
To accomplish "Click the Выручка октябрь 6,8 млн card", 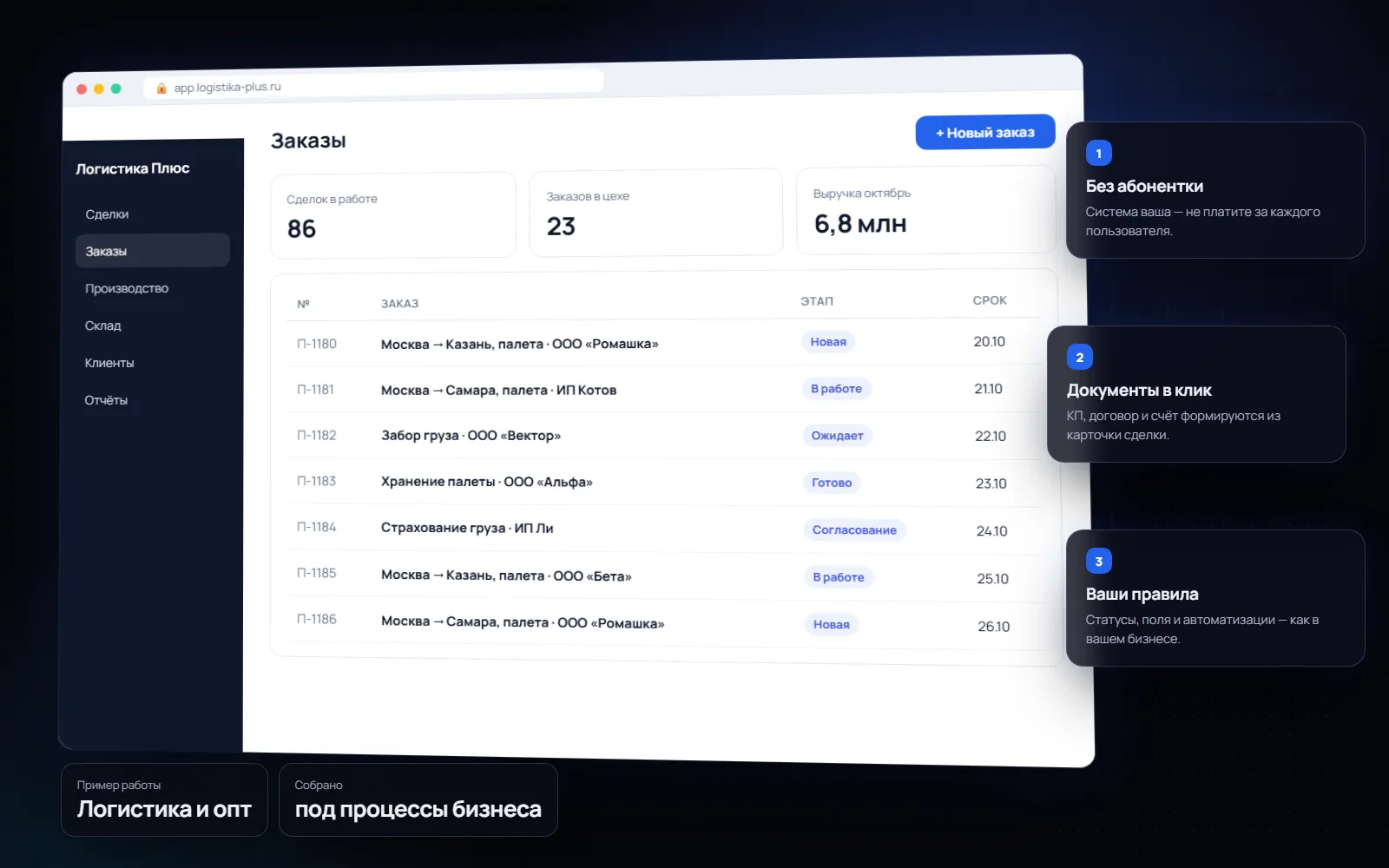I will 926,210.
